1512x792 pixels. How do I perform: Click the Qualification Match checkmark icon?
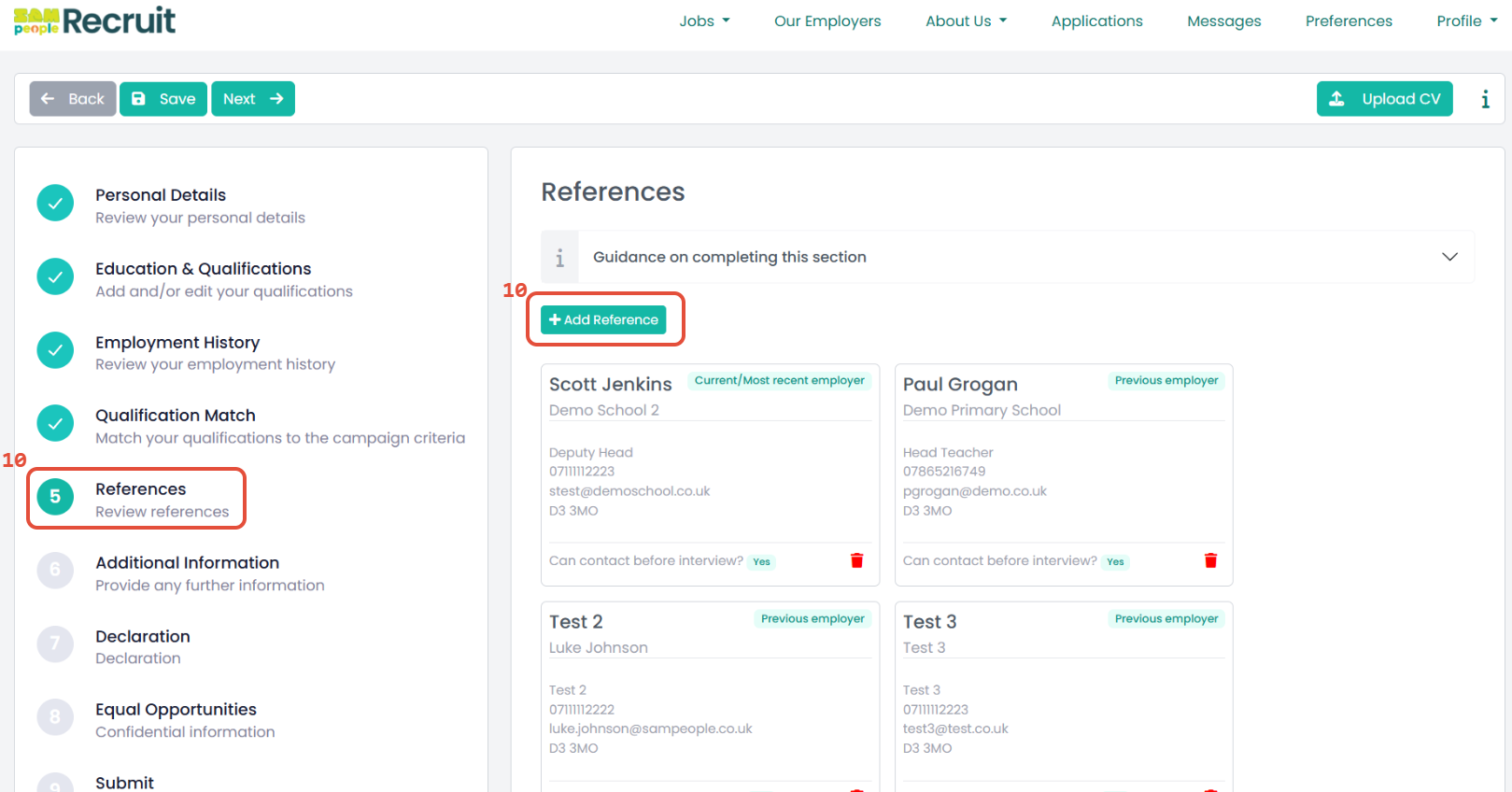click(55, 423)
